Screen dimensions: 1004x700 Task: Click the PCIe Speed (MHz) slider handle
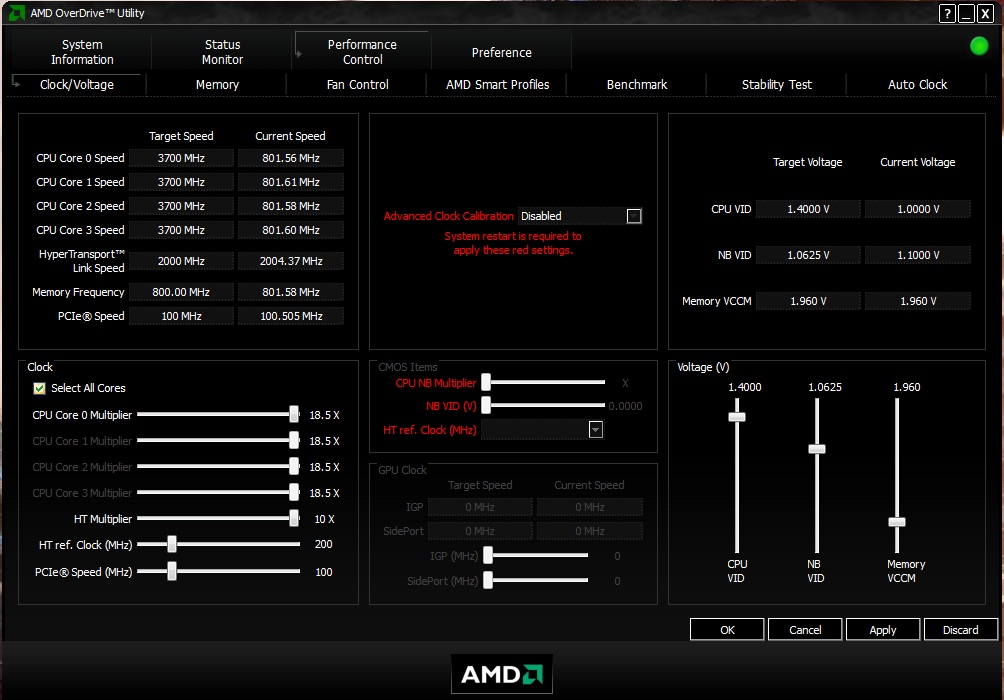(172, 571)
